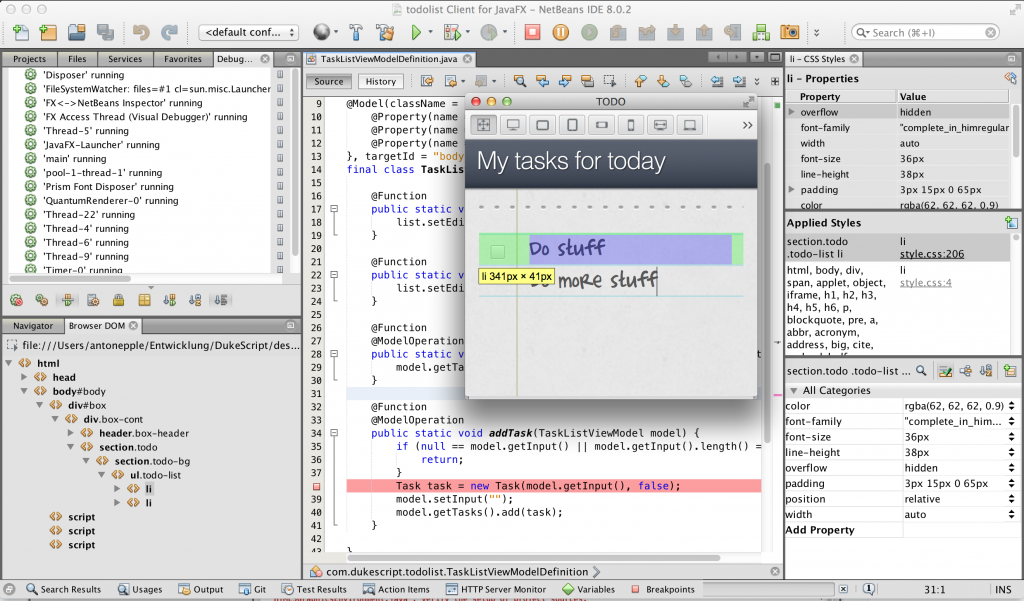Screen dimensions: 1024x601
Task: Switch editor to Source view
Action: point(328,82)
